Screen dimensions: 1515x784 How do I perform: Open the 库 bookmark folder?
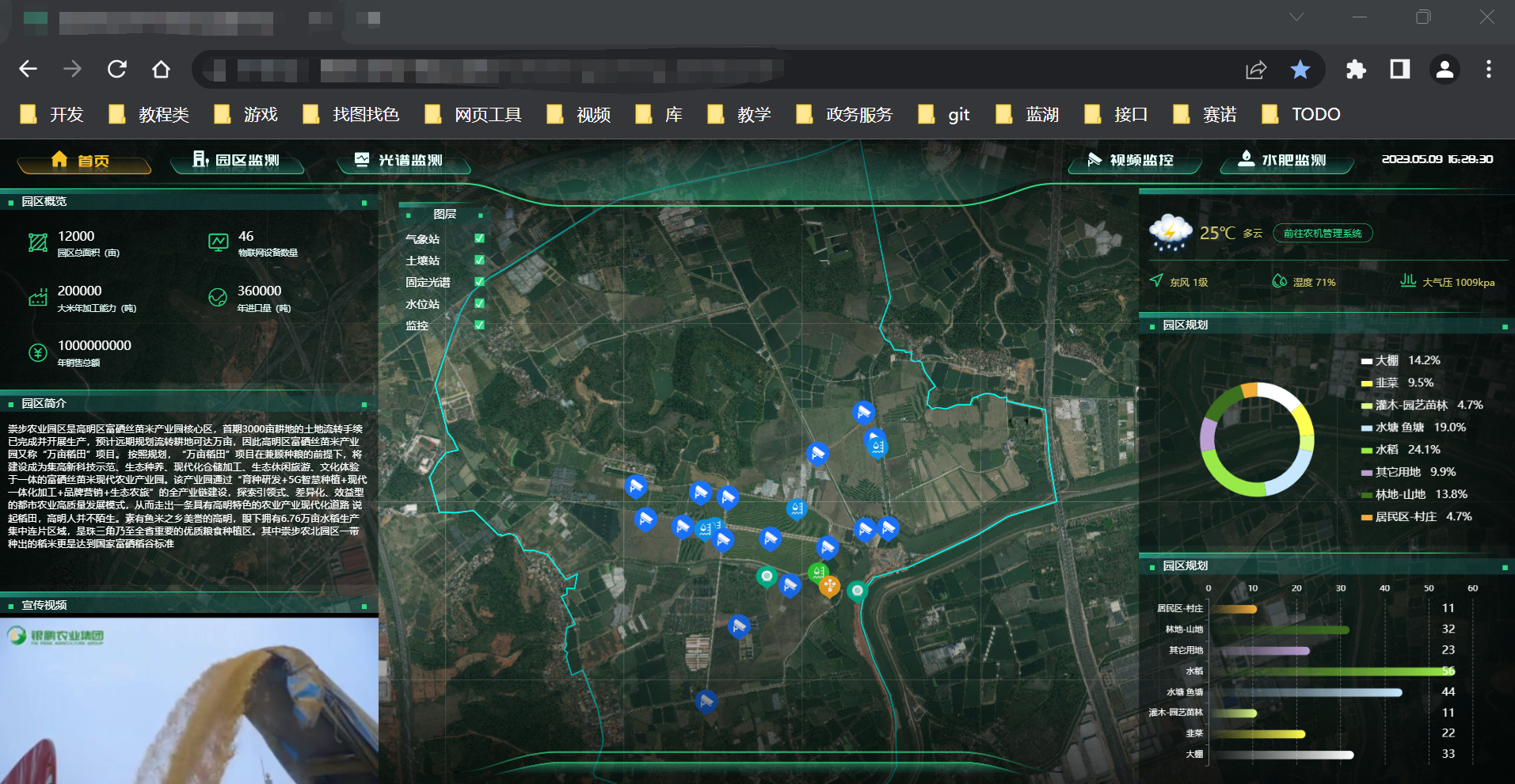coord(660,115)
